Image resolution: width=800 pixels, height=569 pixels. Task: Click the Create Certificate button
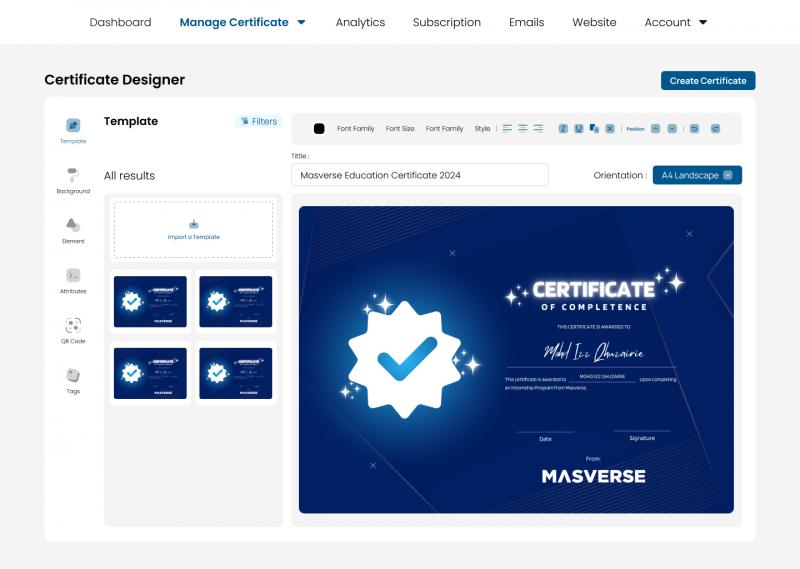(708, 81)
